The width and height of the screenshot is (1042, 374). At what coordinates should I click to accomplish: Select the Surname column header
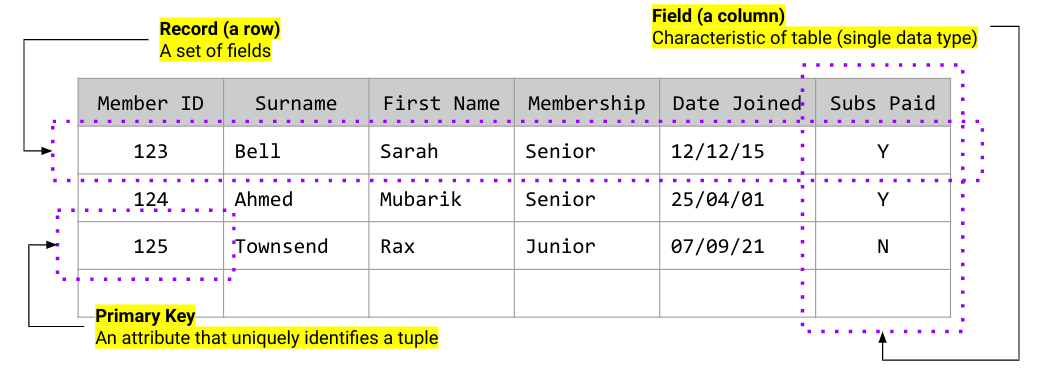pyautogui.click(x=296, y=103)
